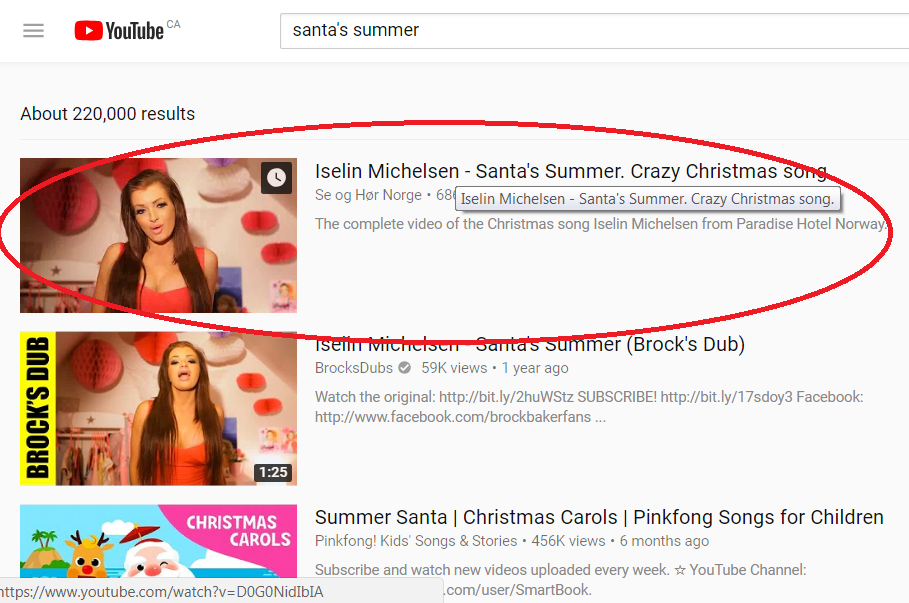Add first video to Watch Later via clock icon
909x603 pixels.
[276, 177]
